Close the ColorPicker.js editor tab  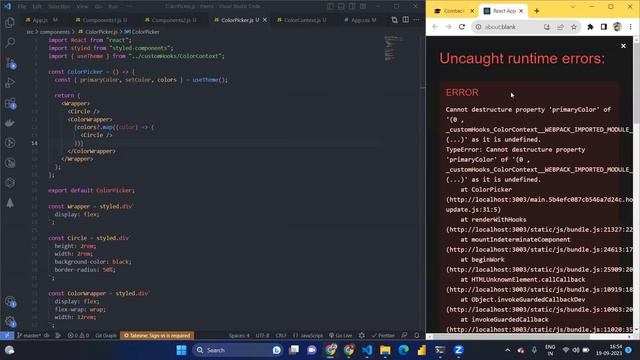tap(265, 20)
